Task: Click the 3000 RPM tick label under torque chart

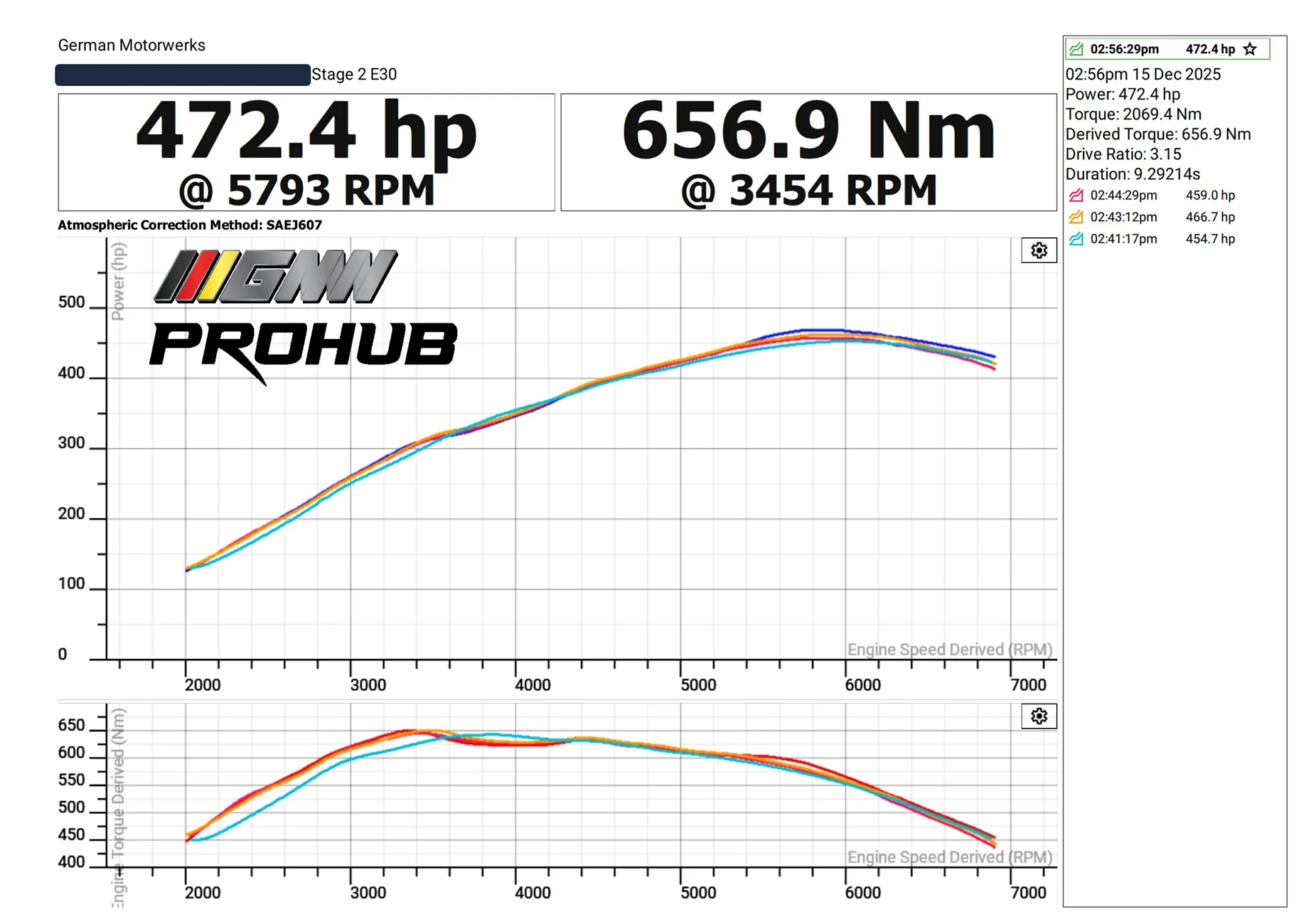Action: click(x=368, y=893)
